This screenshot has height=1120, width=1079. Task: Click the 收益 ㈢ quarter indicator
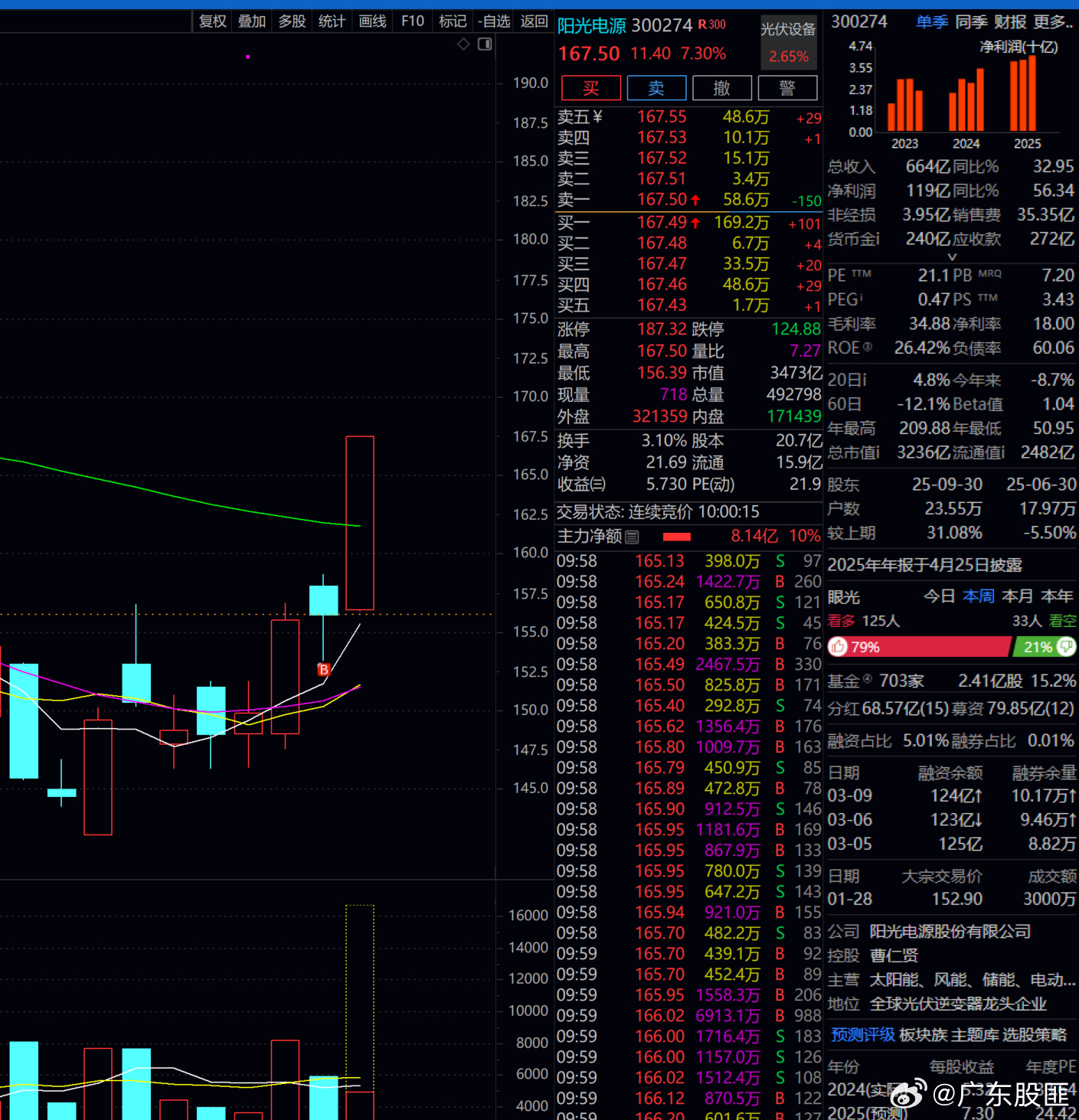(599, 485)
